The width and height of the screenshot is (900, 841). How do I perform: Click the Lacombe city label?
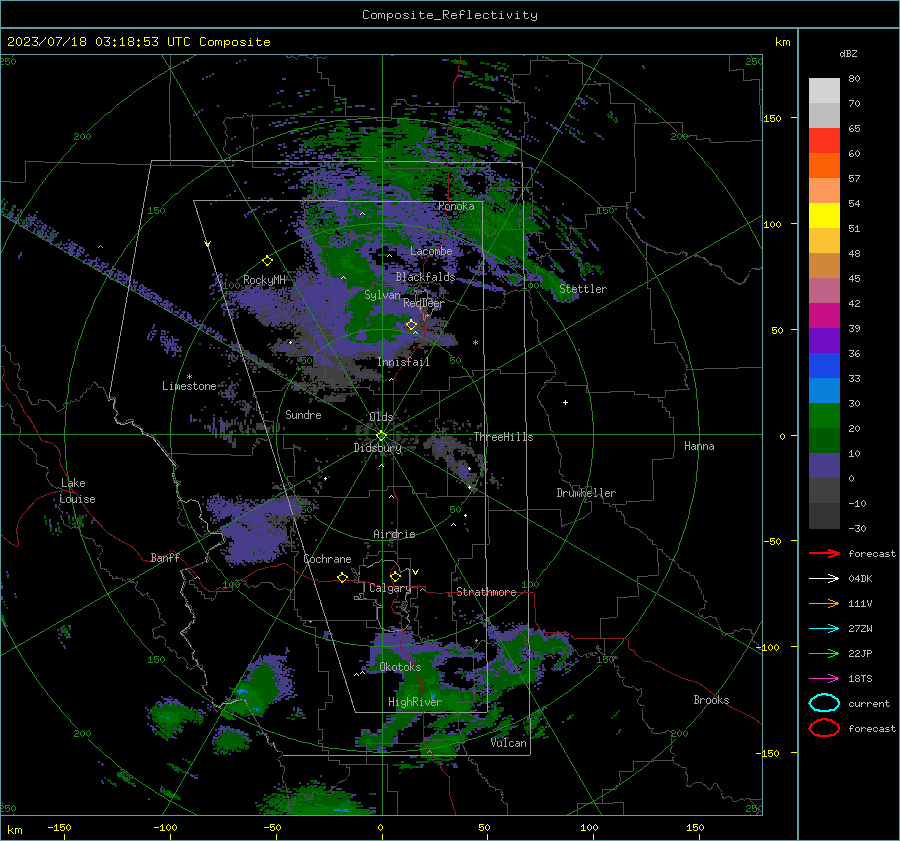point(431,251)
